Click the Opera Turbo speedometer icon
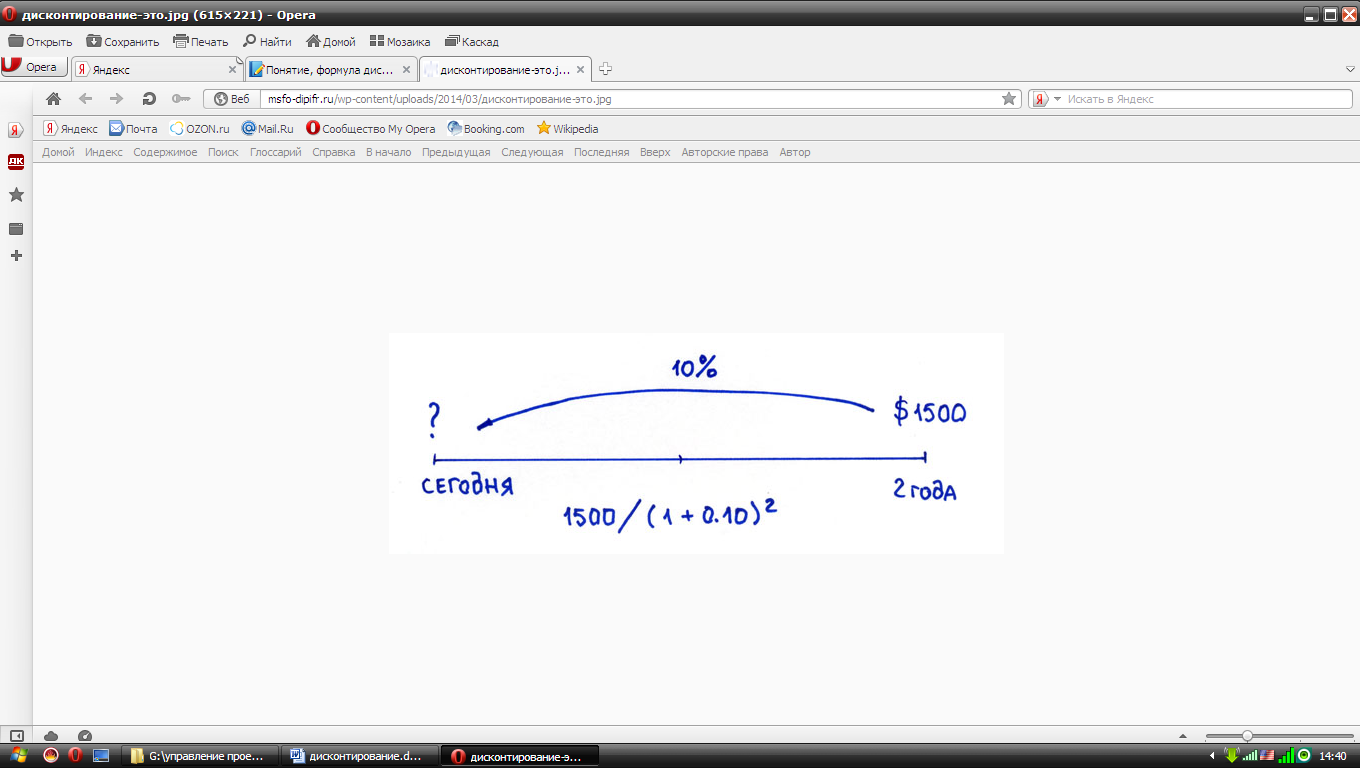This screenshot has height=768, width=1360. tap(85, 735)
